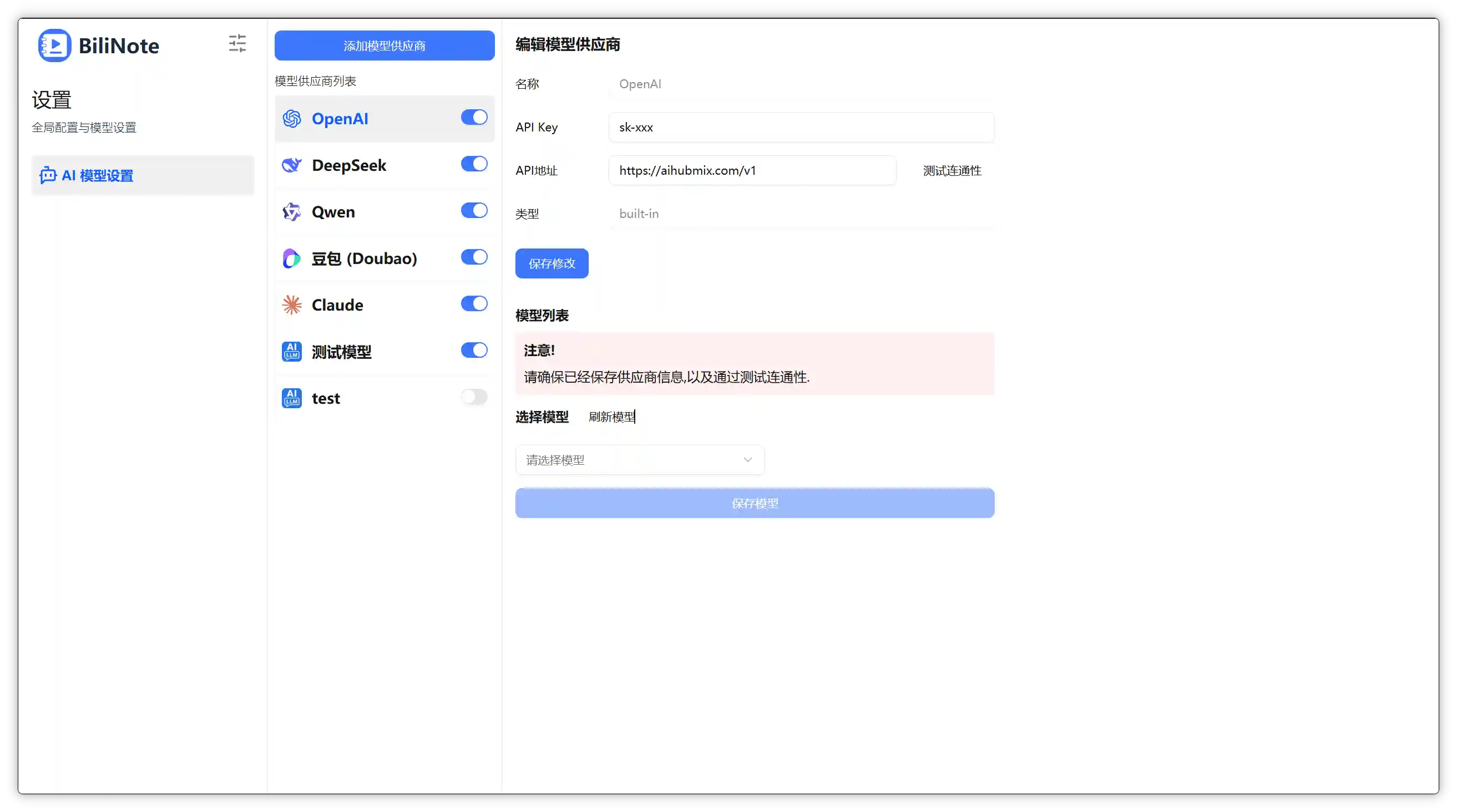This screenshot has width=1457, height=812.
Task: Click the Claude provider logo
Action: (292, 305)
